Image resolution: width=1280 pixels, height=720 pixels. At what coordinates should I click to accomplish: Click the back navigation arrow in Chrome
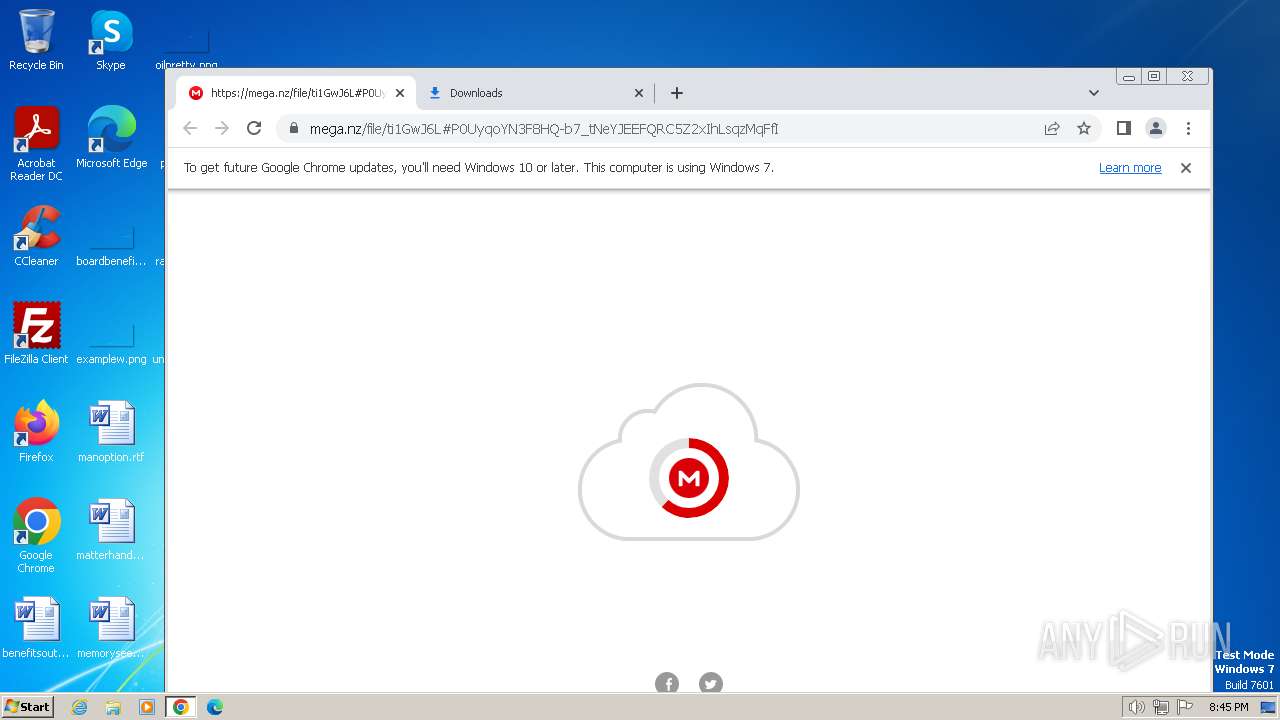[x=190, y=128]
